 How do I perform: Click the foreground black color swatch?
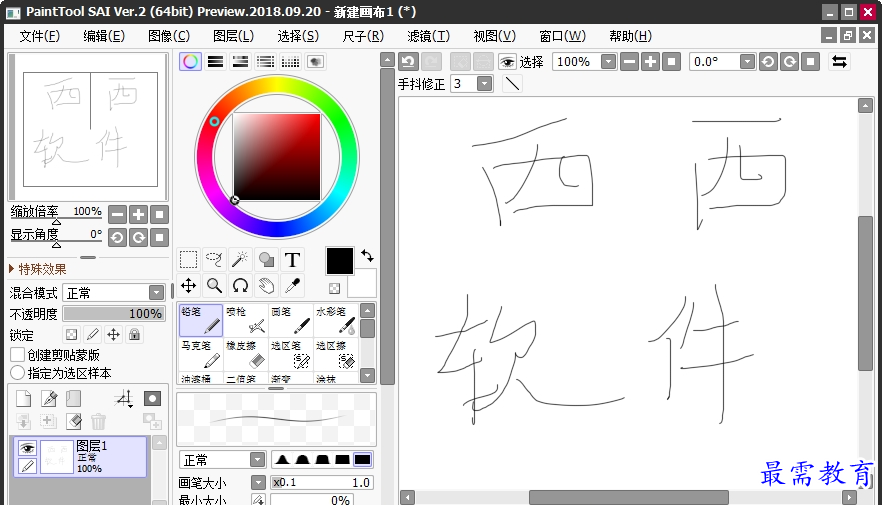[340, 261]
